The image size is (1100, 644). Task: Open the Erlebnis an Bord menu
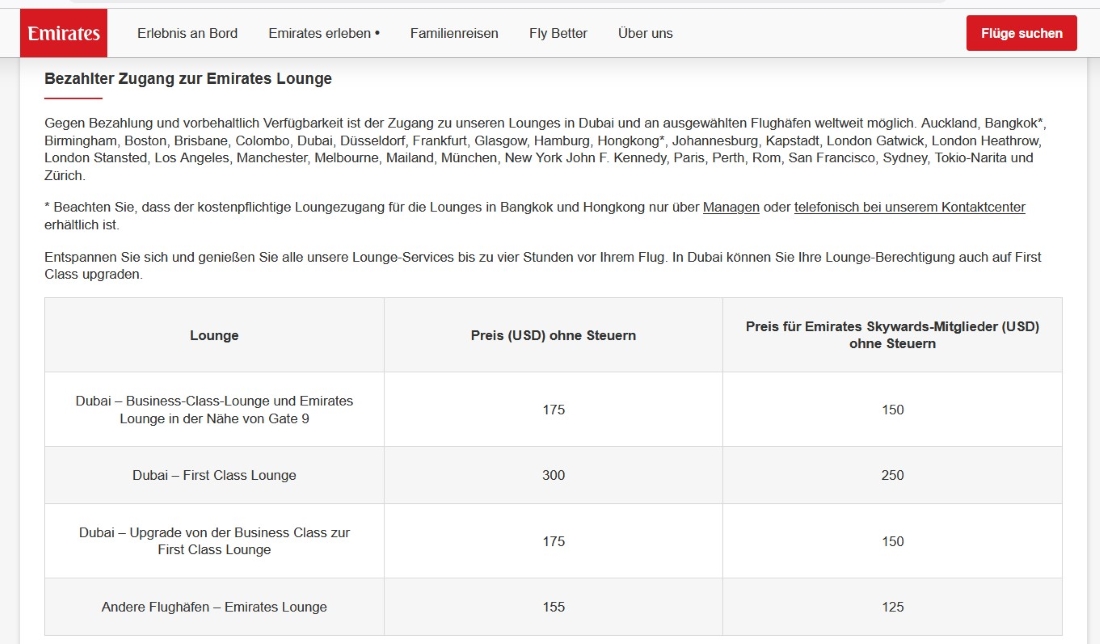tap(187, 33)
